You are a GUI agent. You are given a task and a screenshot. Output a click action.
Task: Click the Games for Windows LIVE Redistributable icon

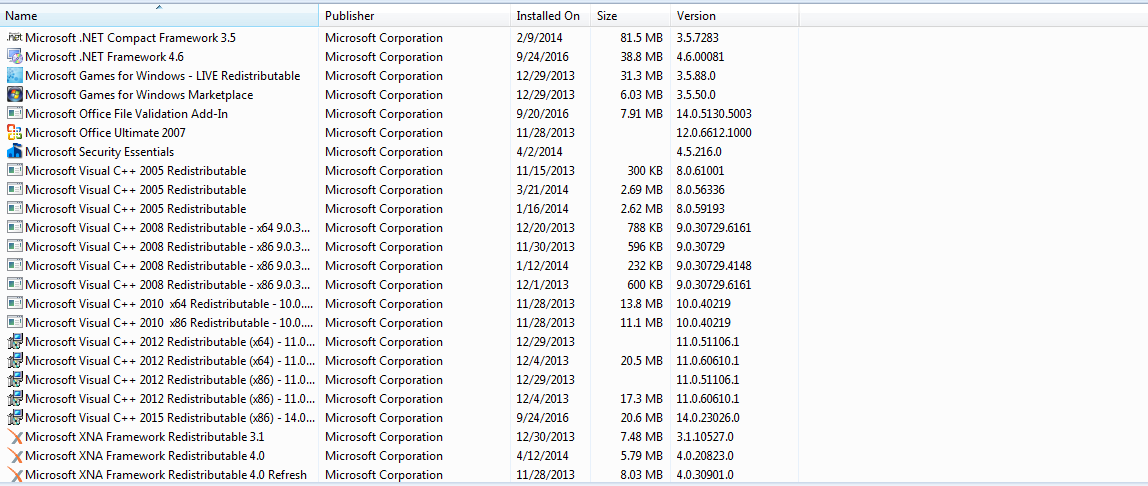tap(14, 75)
